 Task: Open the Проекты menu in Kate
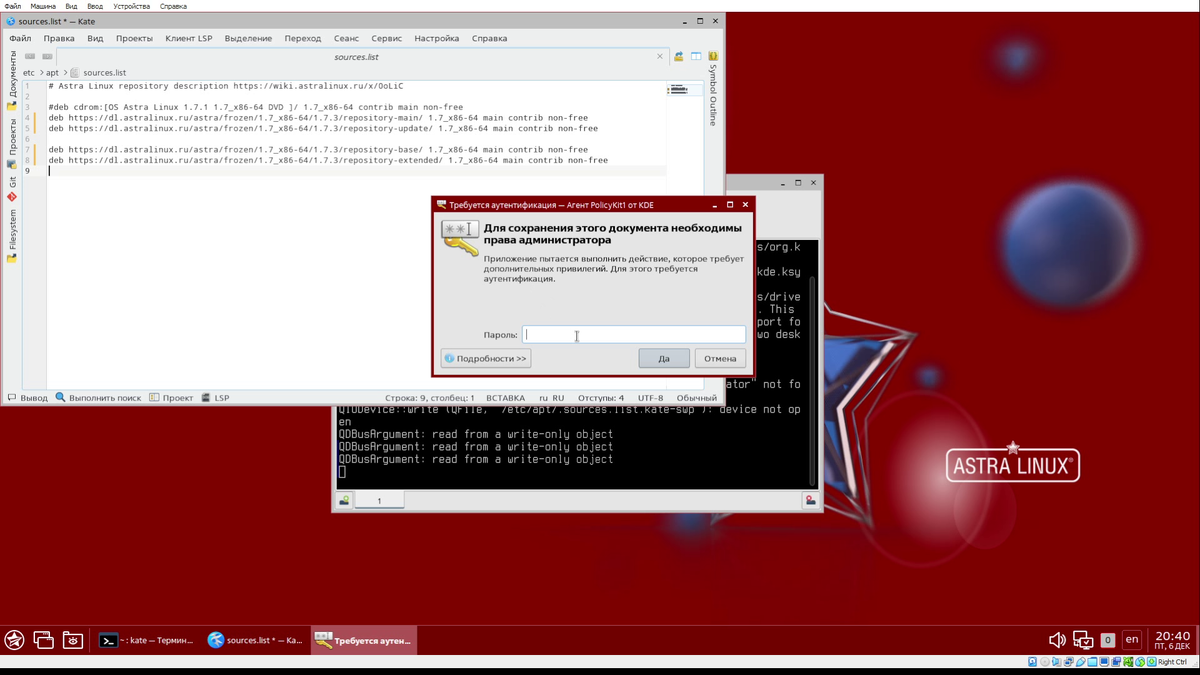click(x=134, y=38)
